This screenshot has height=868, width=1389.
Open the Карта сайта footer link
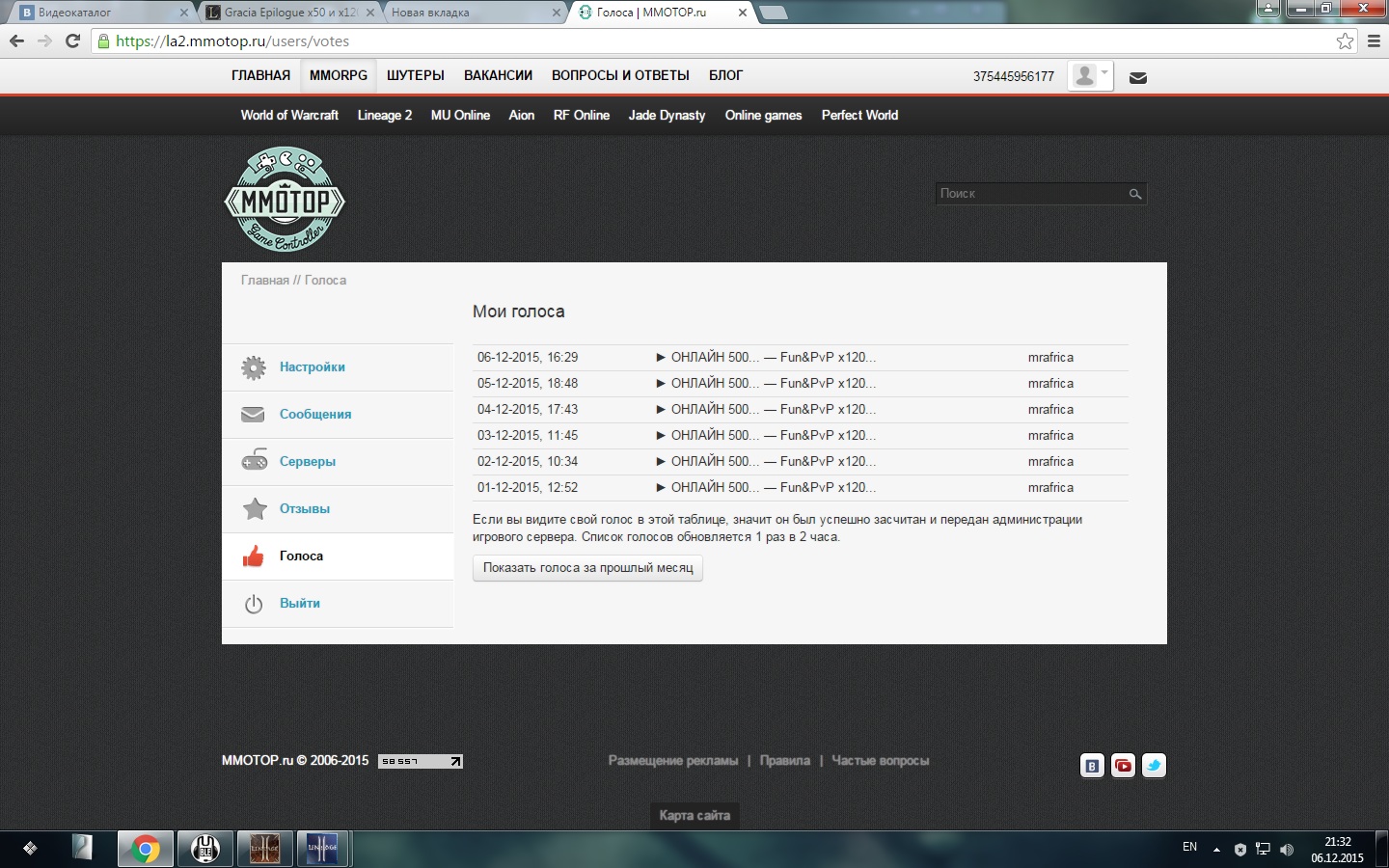click(694, 815)
